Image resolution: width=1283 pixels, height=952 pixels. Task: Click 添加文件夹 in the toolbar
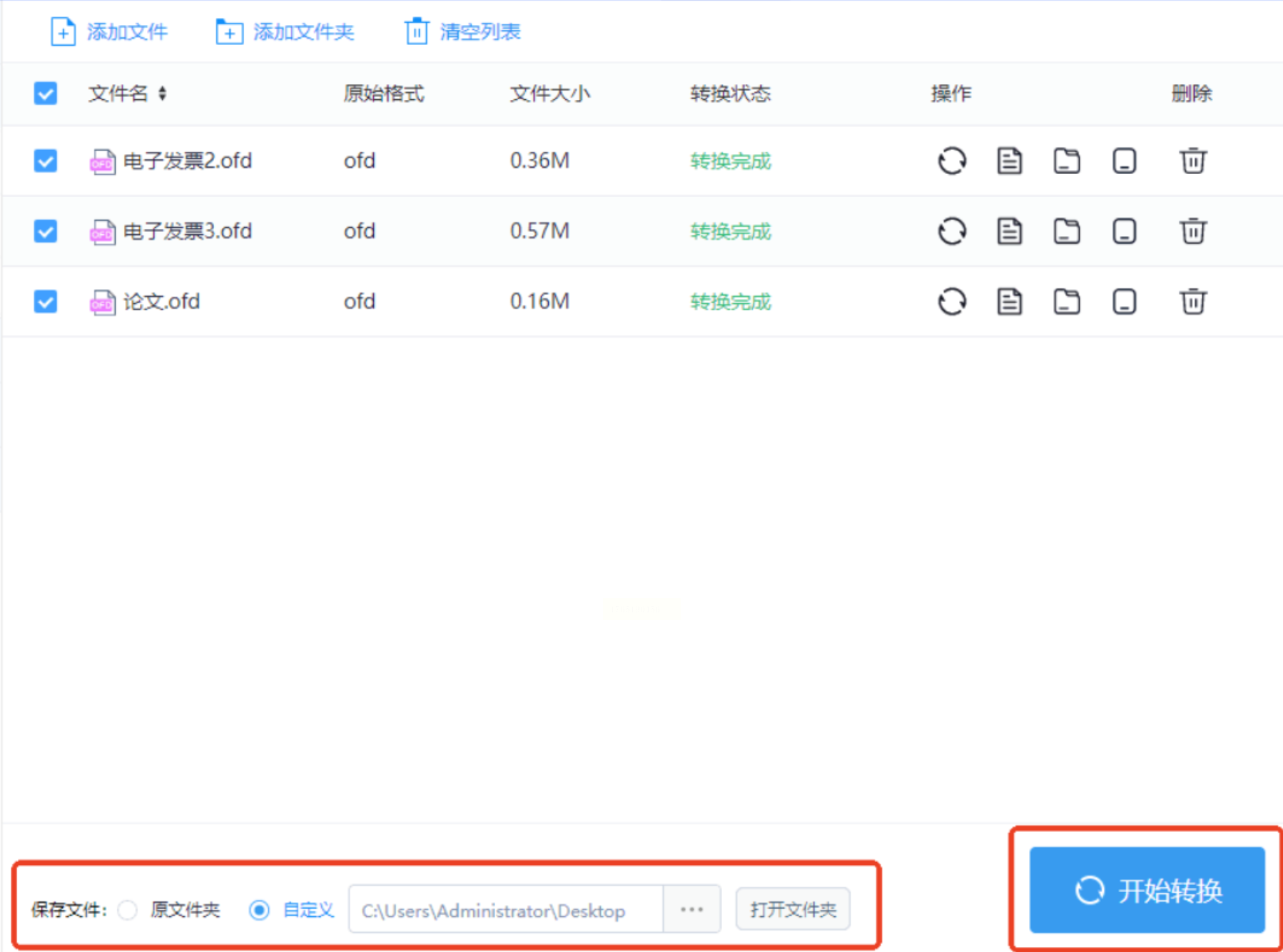(285, 32)
